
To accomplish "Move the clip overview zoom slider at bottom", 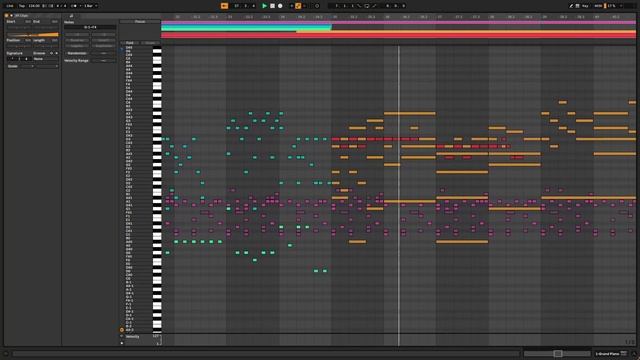I will pos(558,353).
